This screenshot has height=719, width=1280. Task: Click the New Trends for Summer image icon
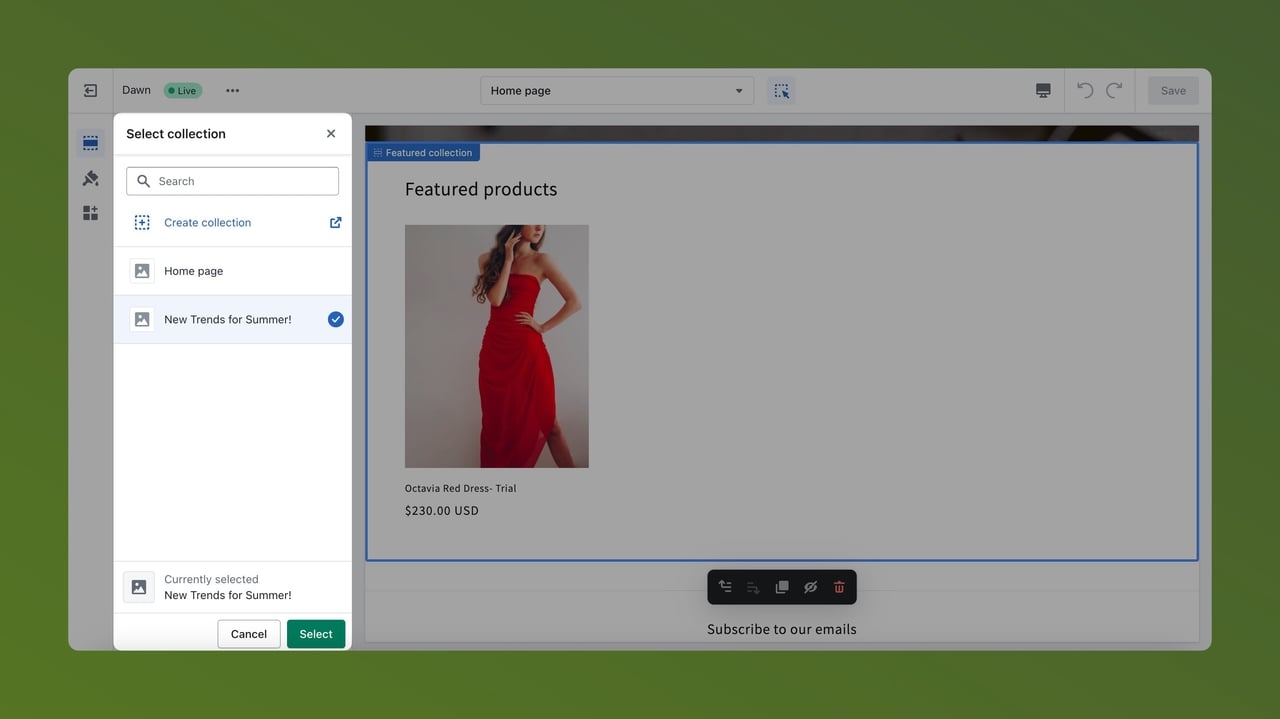pyautogui.click(x=142, y=319)
